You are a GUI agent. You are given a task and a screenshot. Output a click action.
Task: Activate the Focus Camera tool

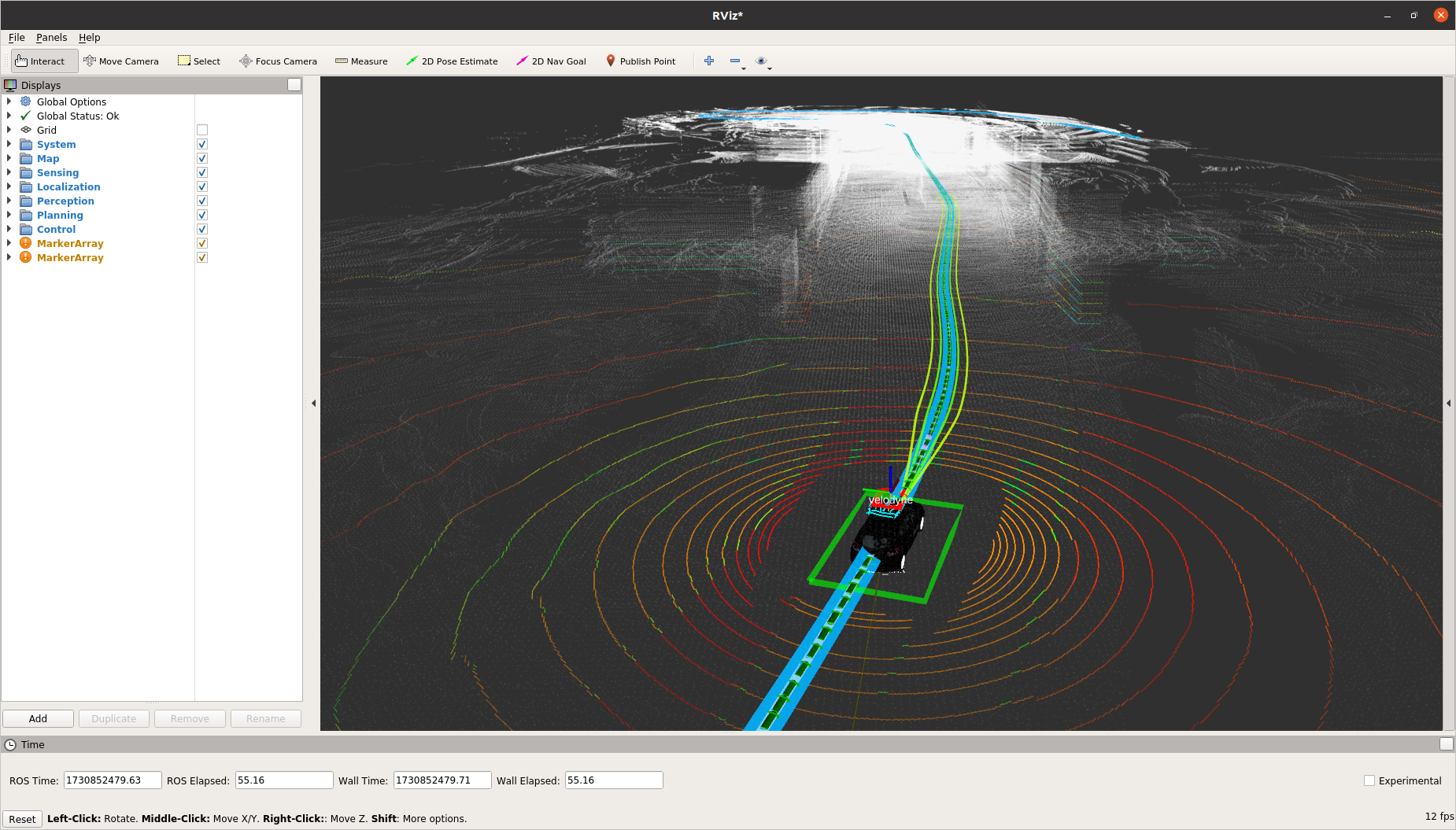[278, 61]
